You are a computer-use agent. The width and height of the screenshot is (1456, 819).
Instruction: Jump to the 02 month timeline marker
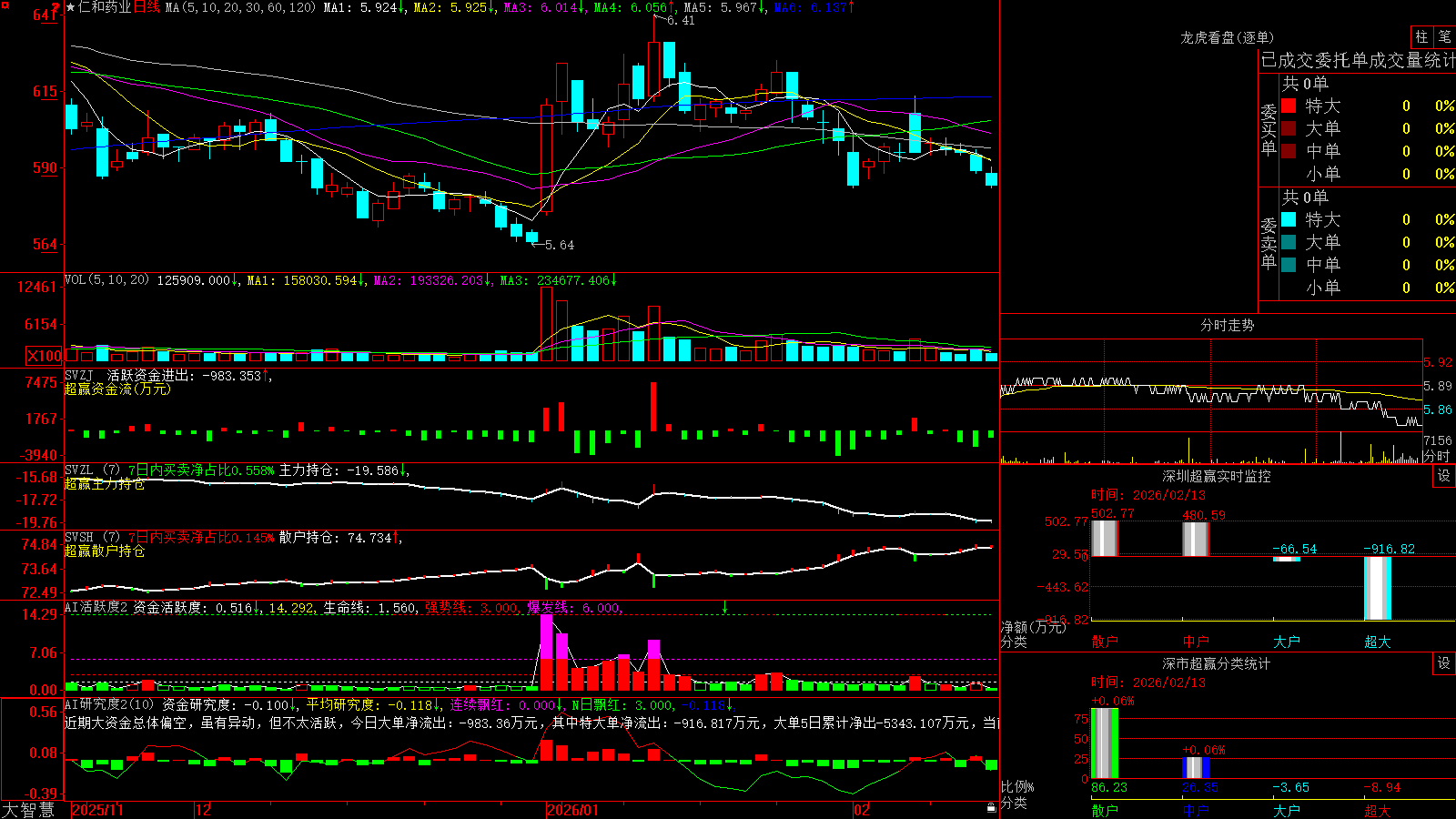[862, 810]
